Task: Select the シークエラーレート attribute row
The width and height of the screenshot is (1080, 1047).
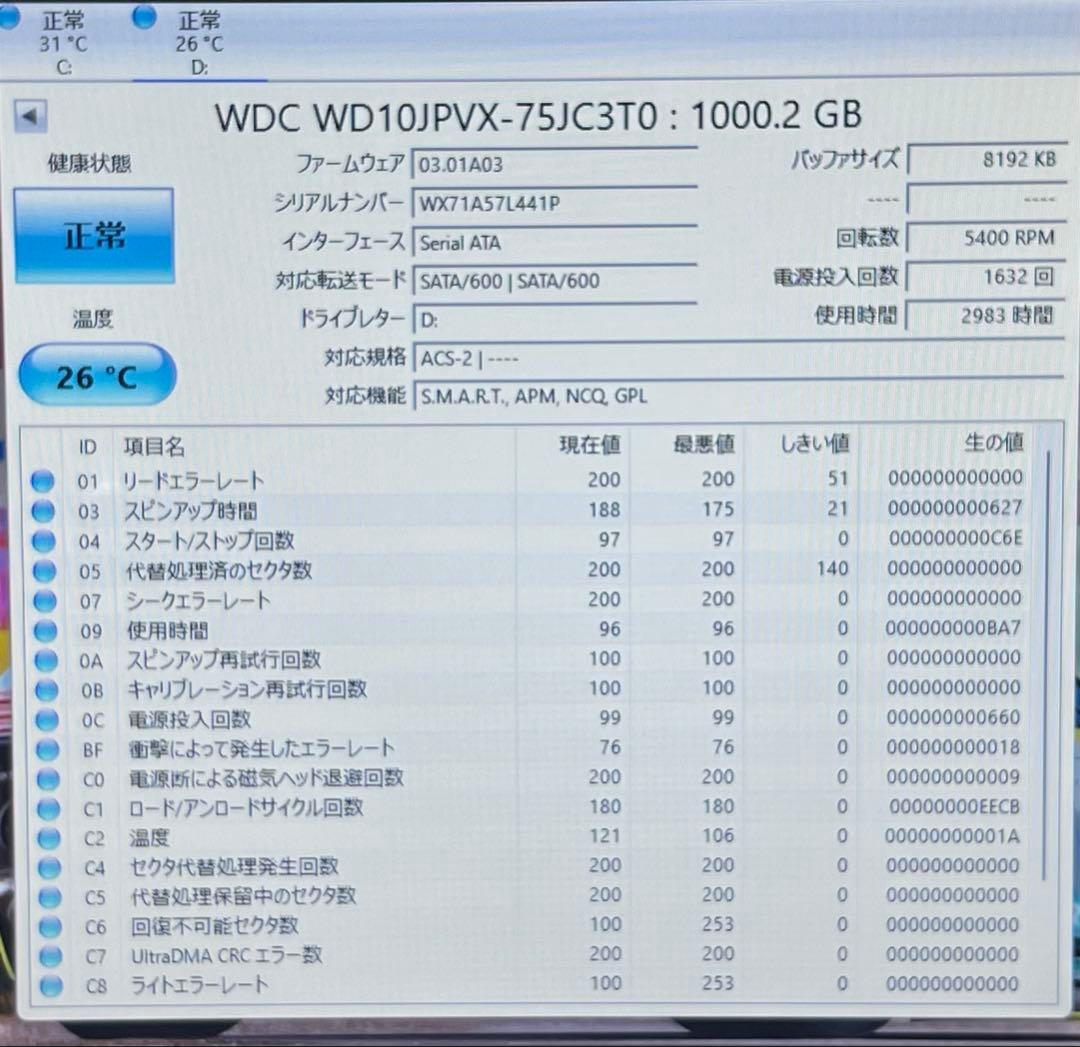Action: coord(300,600)
